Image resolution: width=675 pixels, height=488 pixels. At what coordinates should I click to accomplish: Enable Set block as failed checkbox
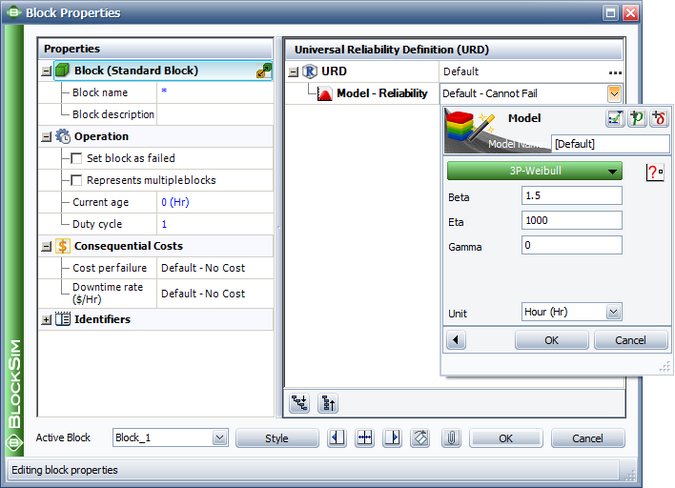tap(78, 158)
